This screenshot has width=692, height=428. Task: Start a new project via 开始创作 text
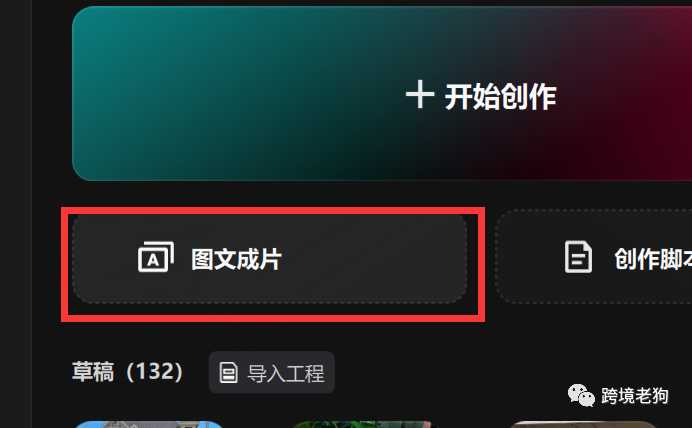click(x=500, y=97)
